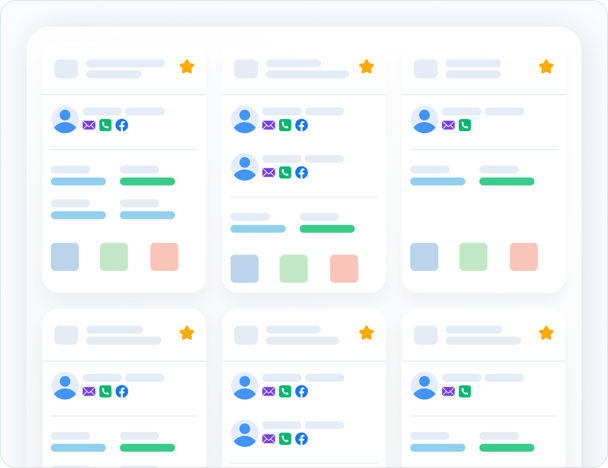Click the green progress bar in the top-left card

(147, 182)
